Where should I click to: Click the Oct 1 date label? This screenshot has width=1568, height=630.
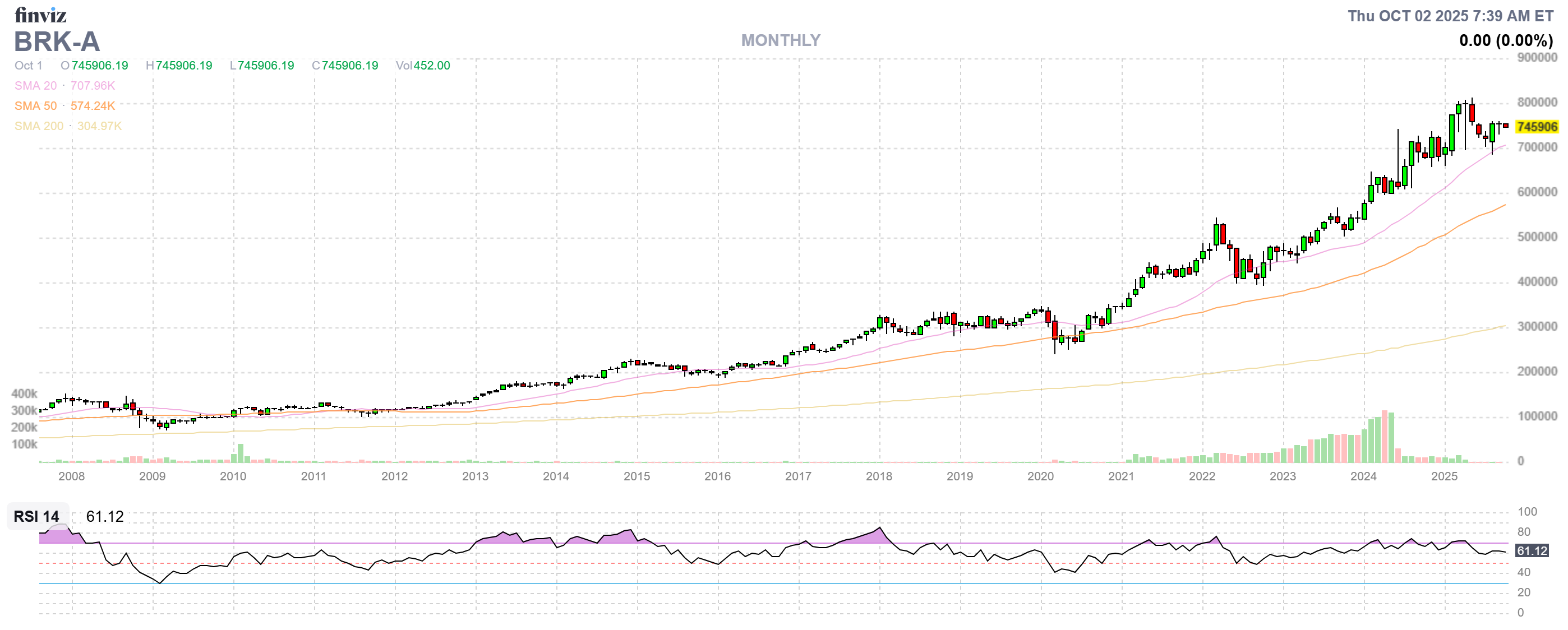[27, 66]
